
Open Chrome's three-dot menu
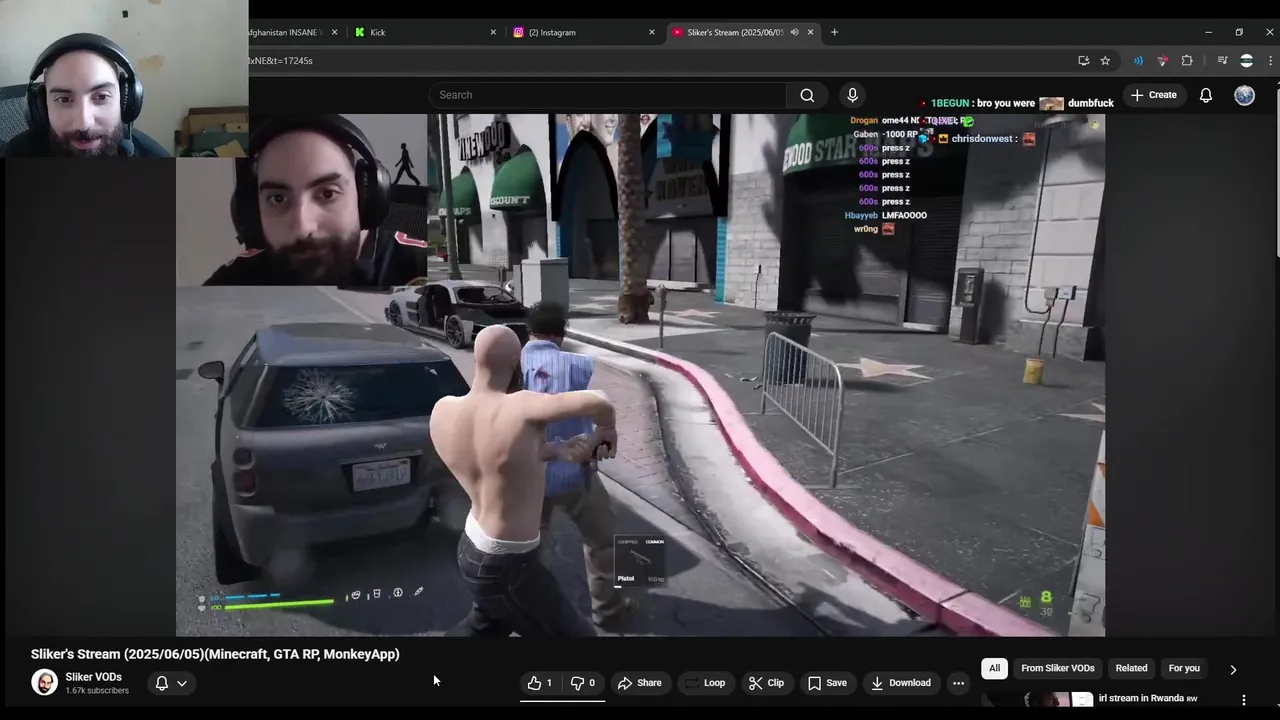1271,61
